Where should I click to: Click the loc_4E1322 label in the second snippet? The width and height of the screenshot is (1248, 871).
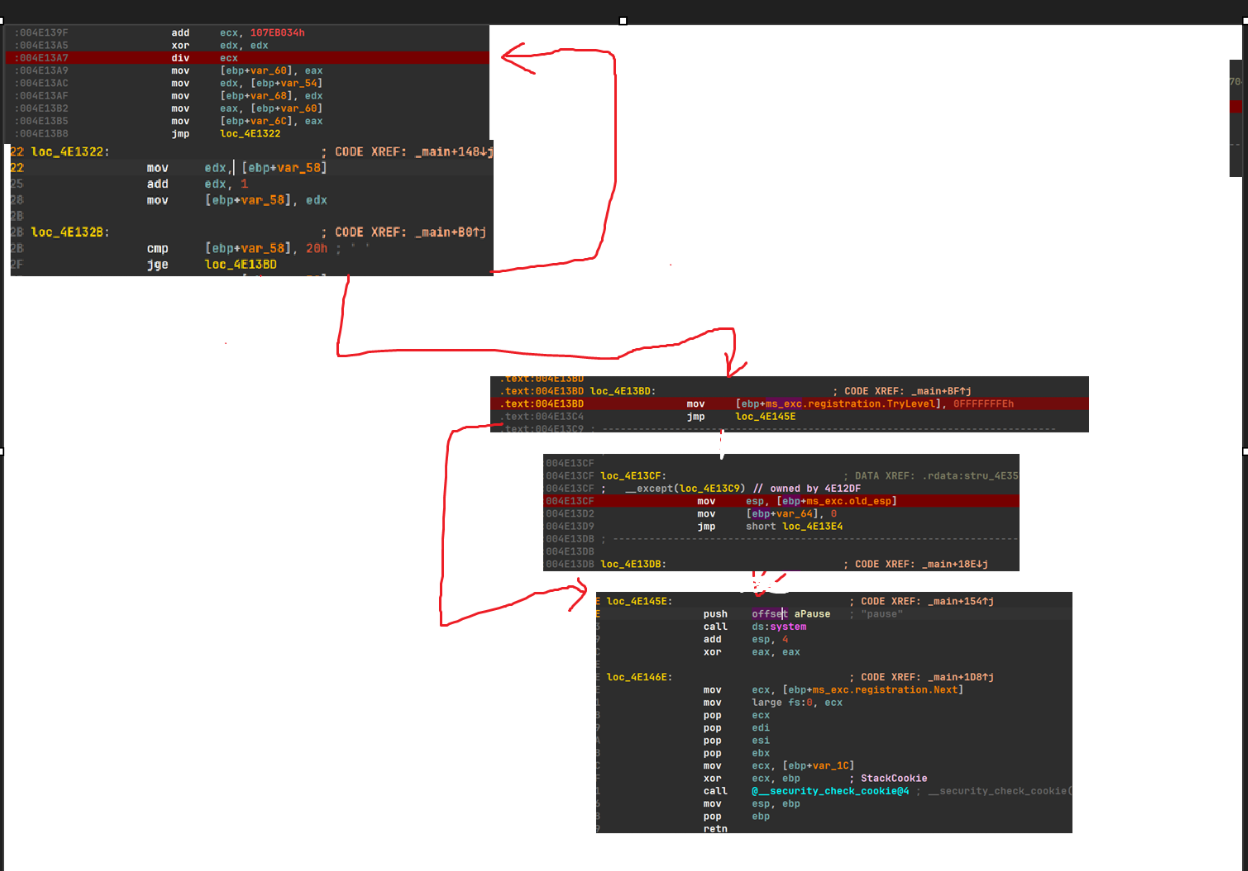[70, 151]
